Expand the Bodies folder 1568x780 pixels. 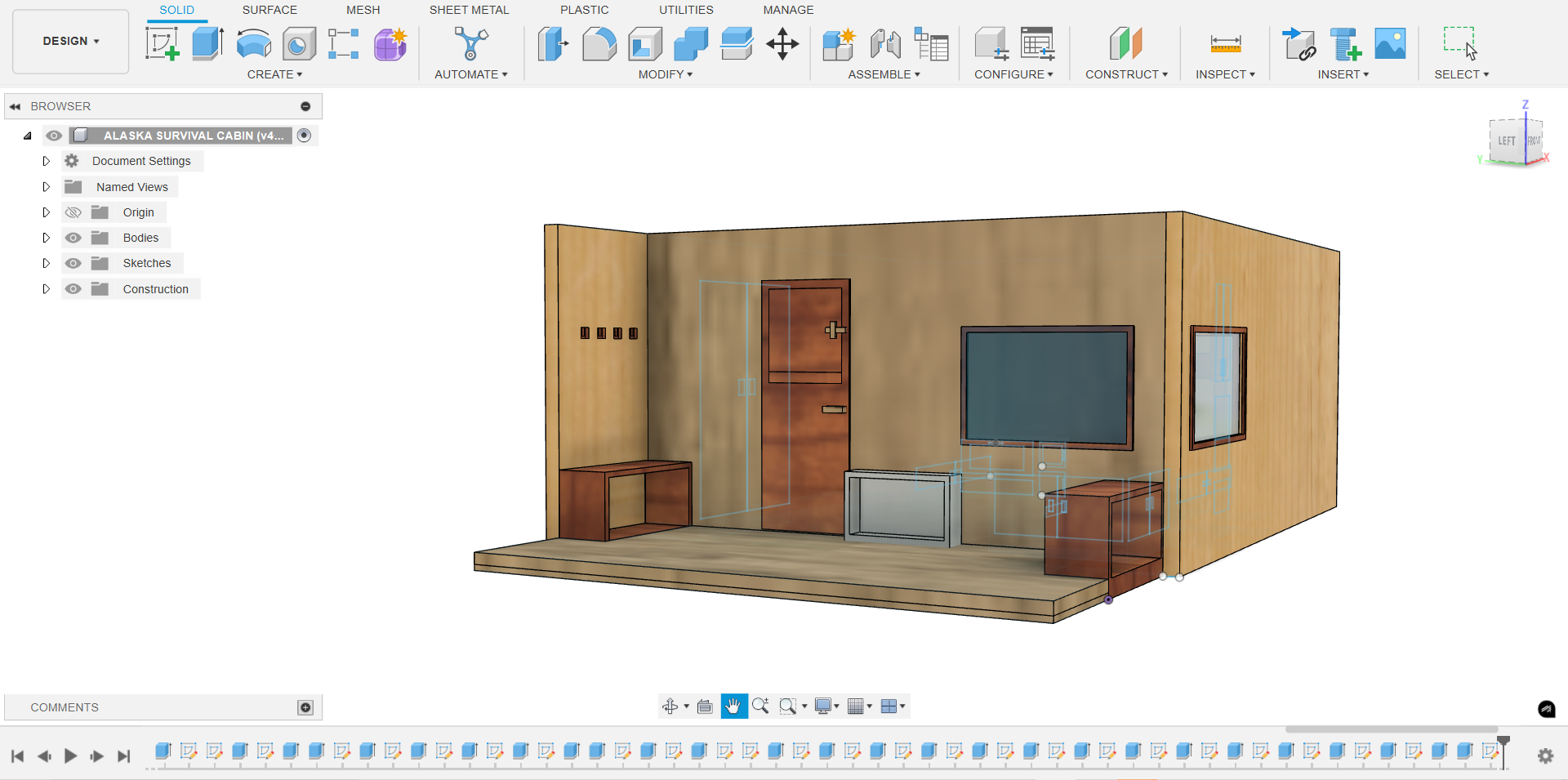coord(47,238)
